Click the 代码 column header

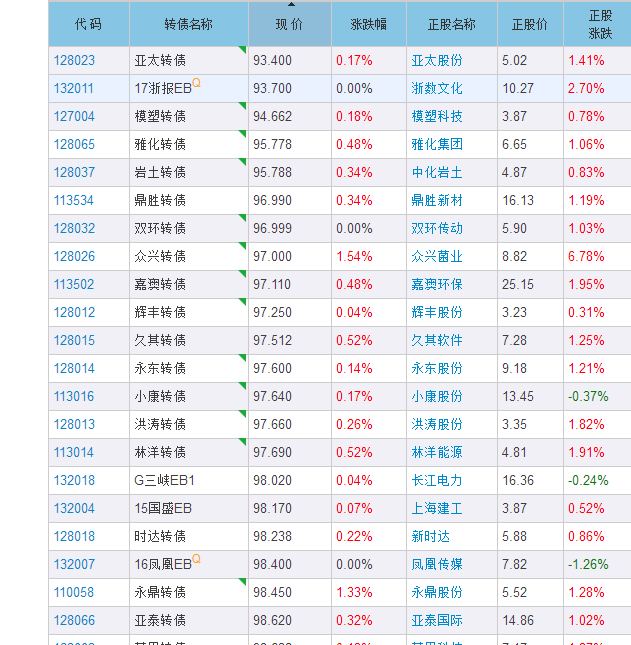89,24
